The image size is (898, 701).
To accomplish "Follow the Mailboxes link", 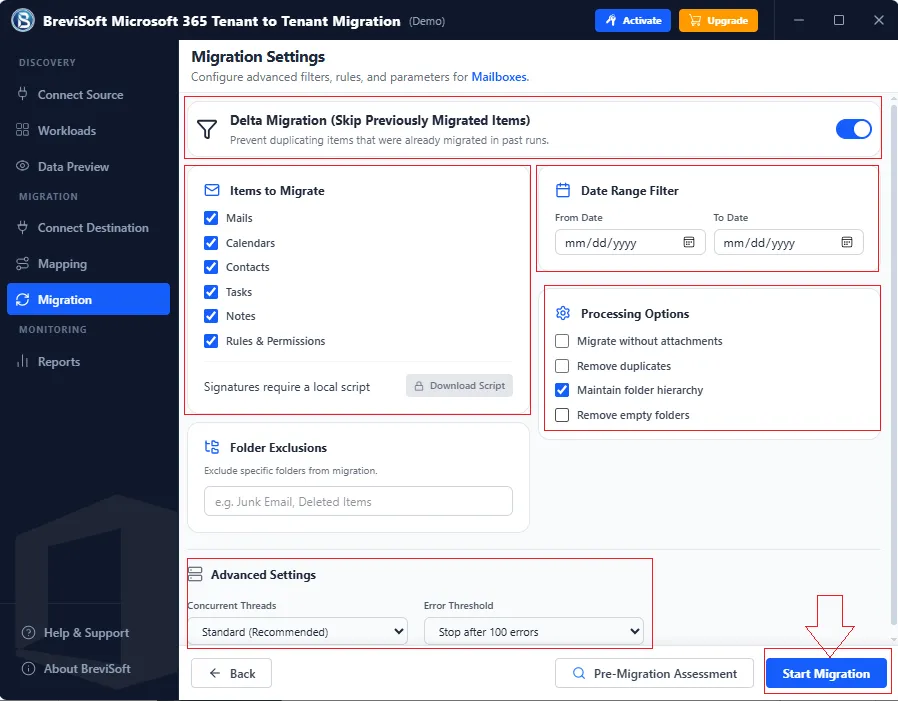I will (499, 77).
